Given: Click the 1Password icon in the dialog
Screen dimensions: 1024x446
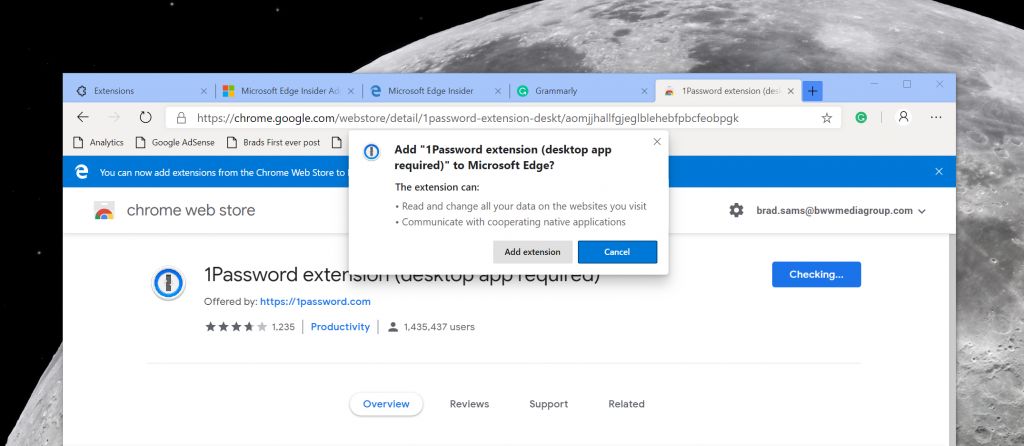Looking at the screenshot, I should [372, 152].
